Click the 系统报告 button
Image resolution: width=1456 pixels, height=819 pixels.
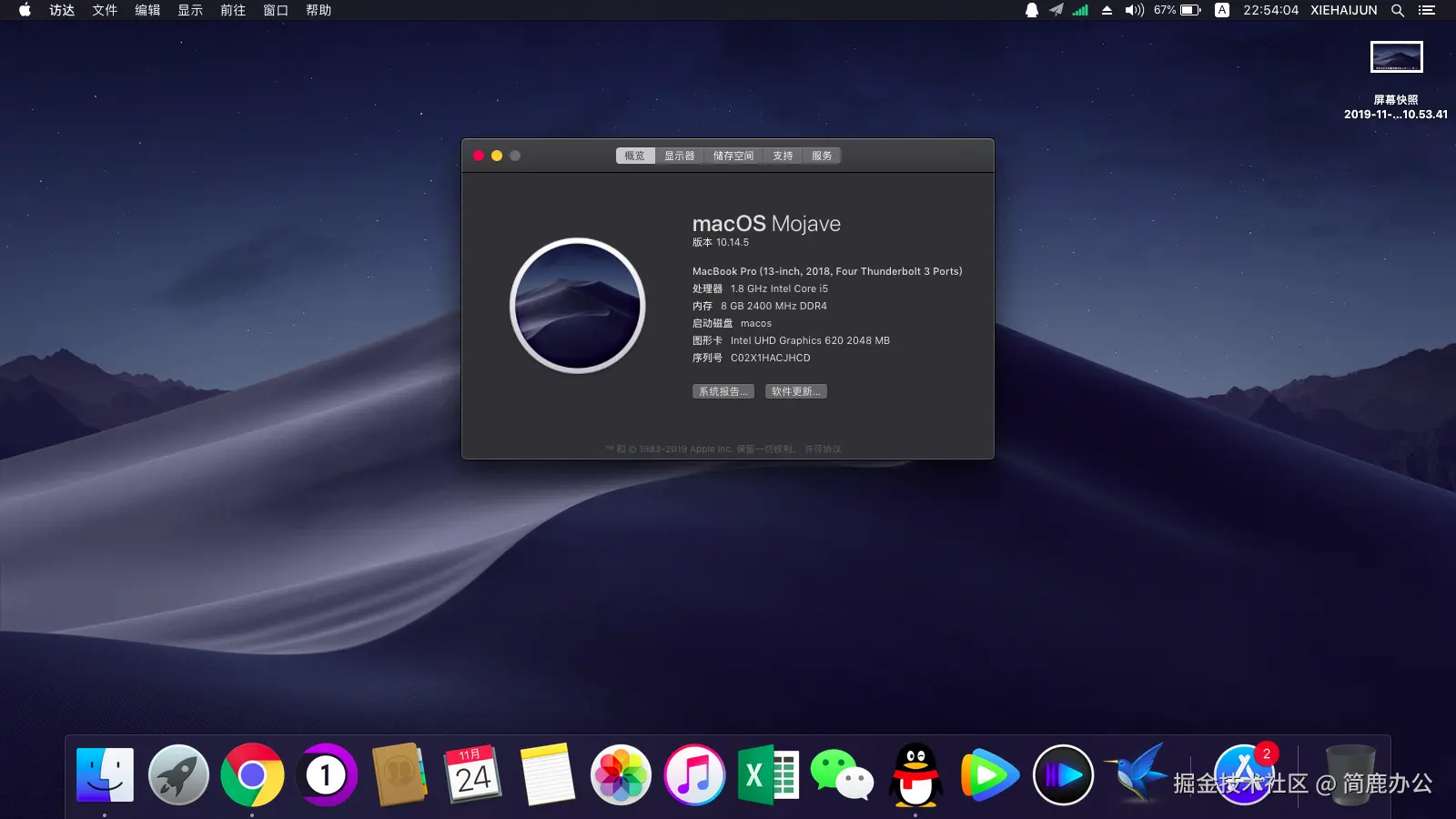tap(723, 390)
